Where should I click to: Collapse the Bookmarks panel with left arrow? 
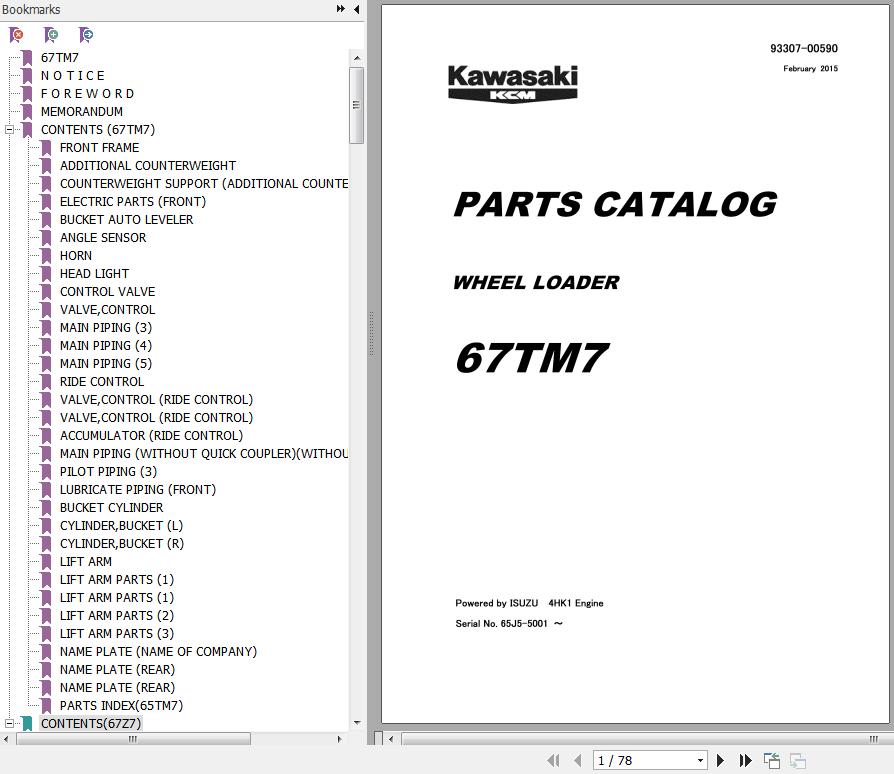tap(356, 9)
